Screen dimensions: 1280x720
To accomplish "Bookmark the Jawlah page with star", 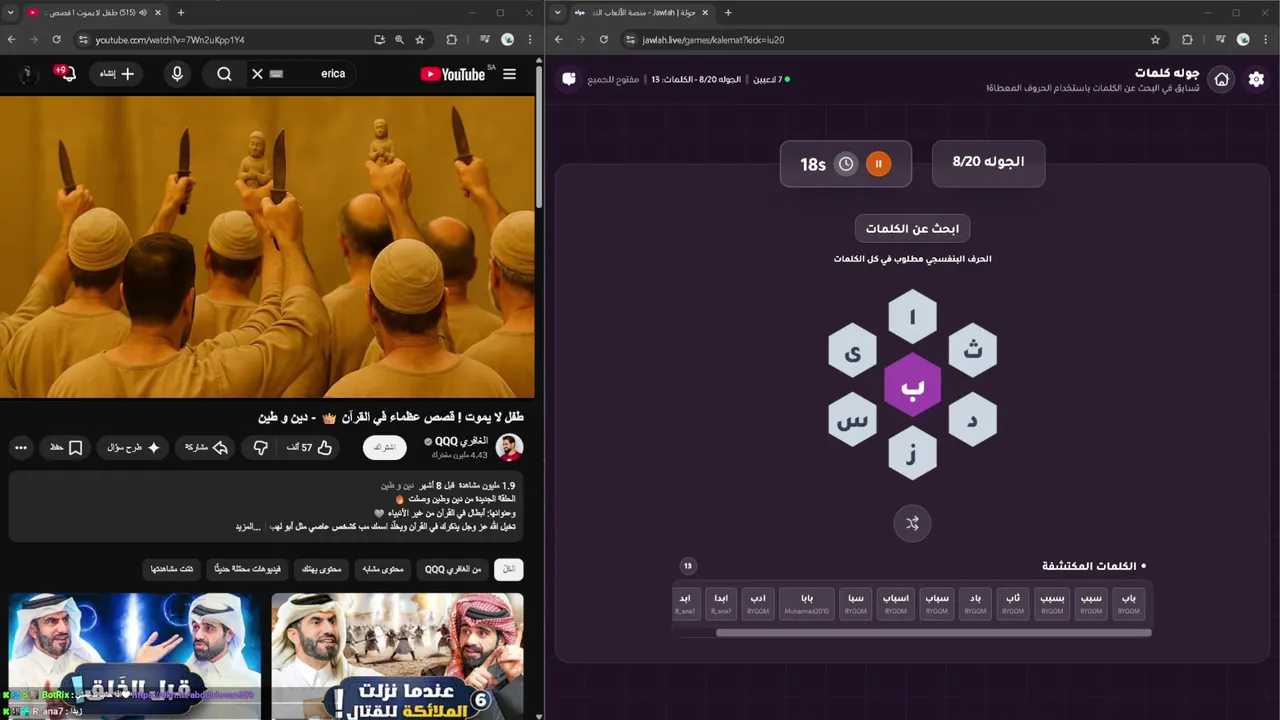I will pos(1155,40).
